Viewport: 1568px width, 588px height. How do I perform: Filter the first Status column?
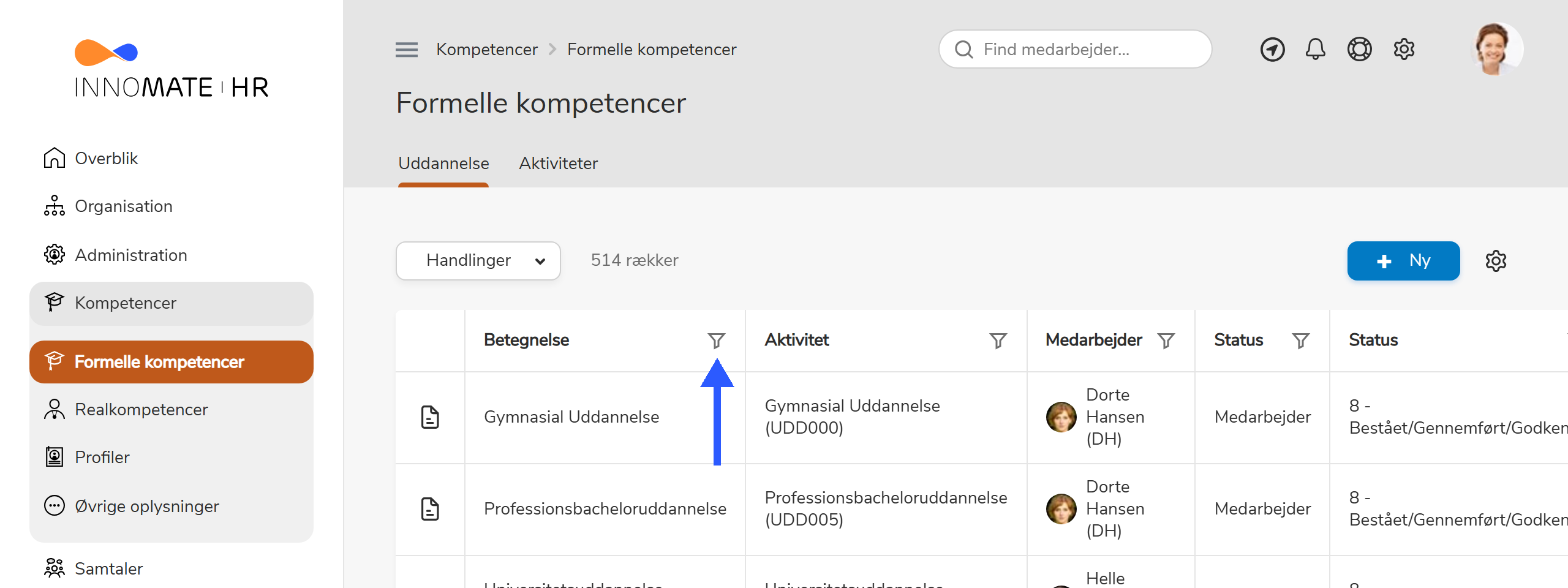click(1300, 341)
